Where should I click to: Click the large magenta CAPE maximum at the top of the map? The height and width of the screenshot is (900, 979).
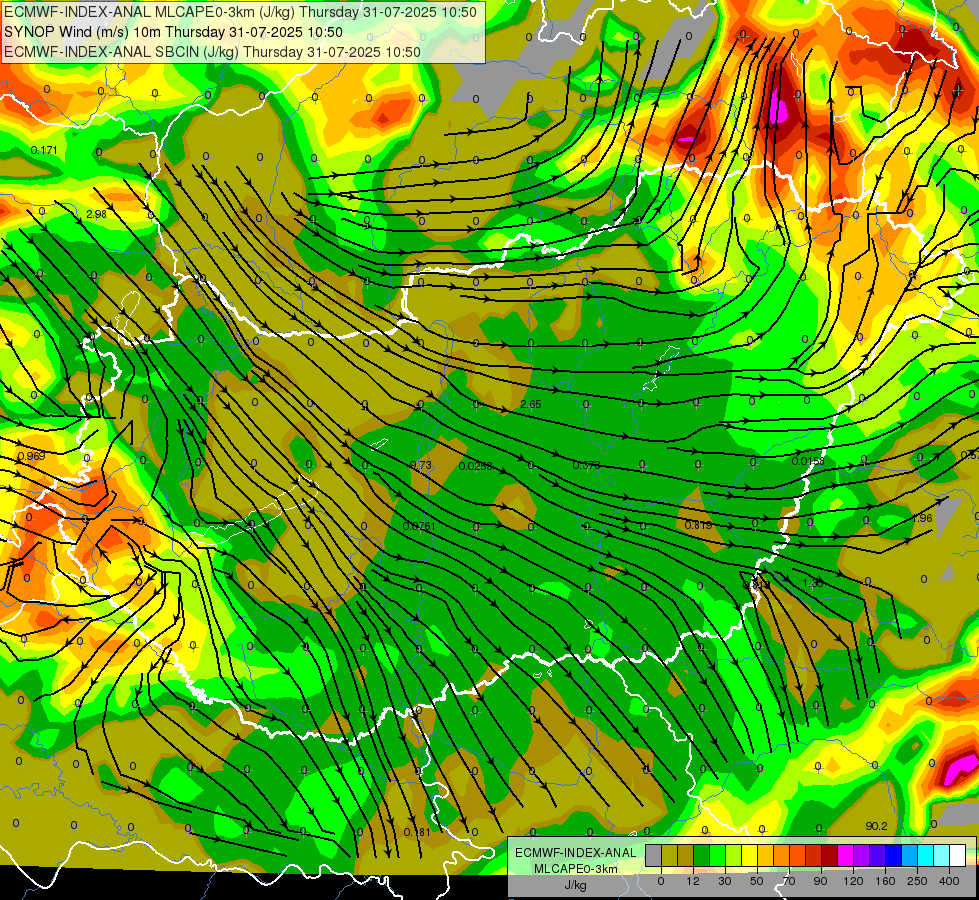[x=779, y=107]
